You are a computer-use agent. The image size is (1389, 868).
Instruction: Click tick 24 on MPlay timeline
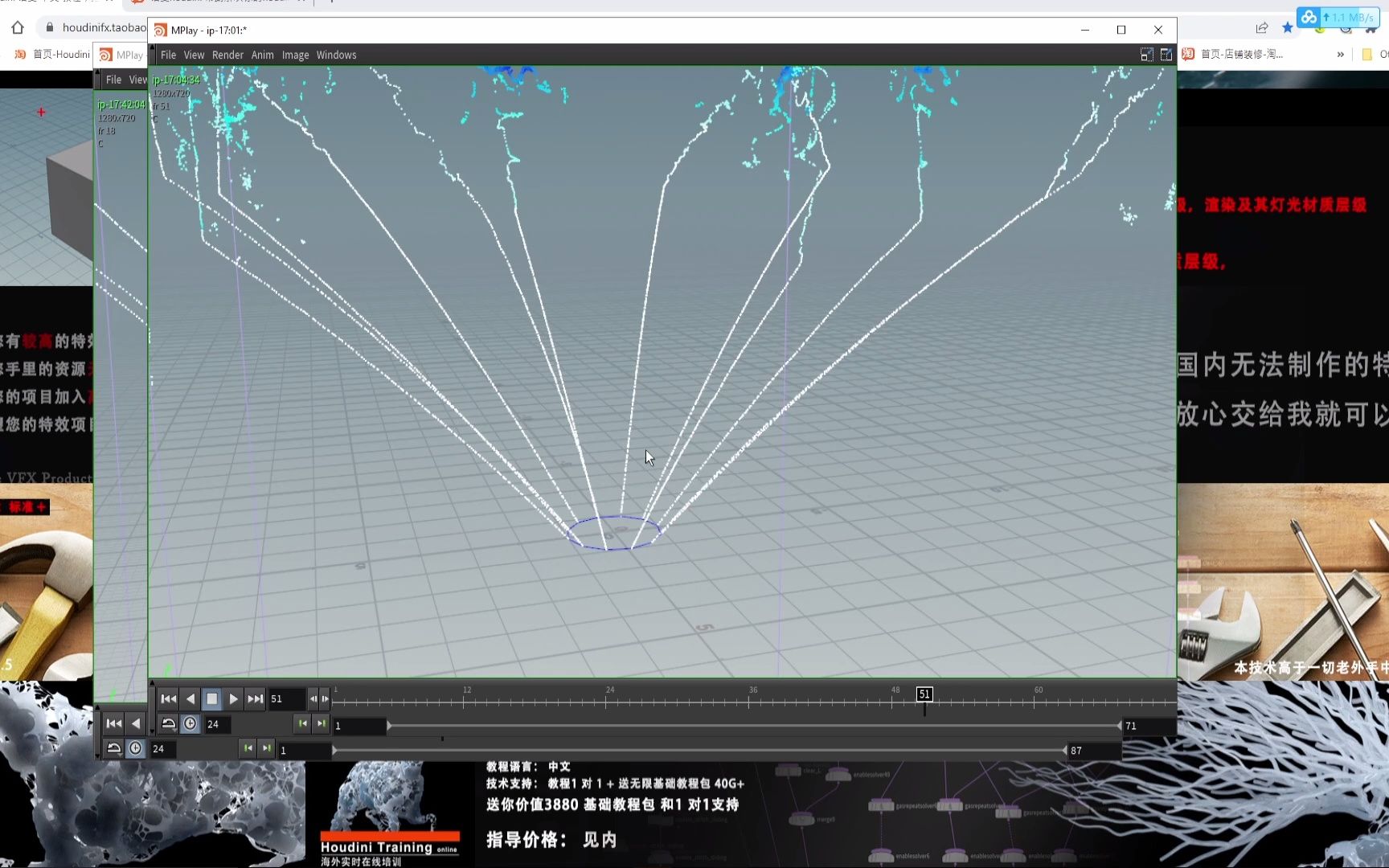click(610, 697)
